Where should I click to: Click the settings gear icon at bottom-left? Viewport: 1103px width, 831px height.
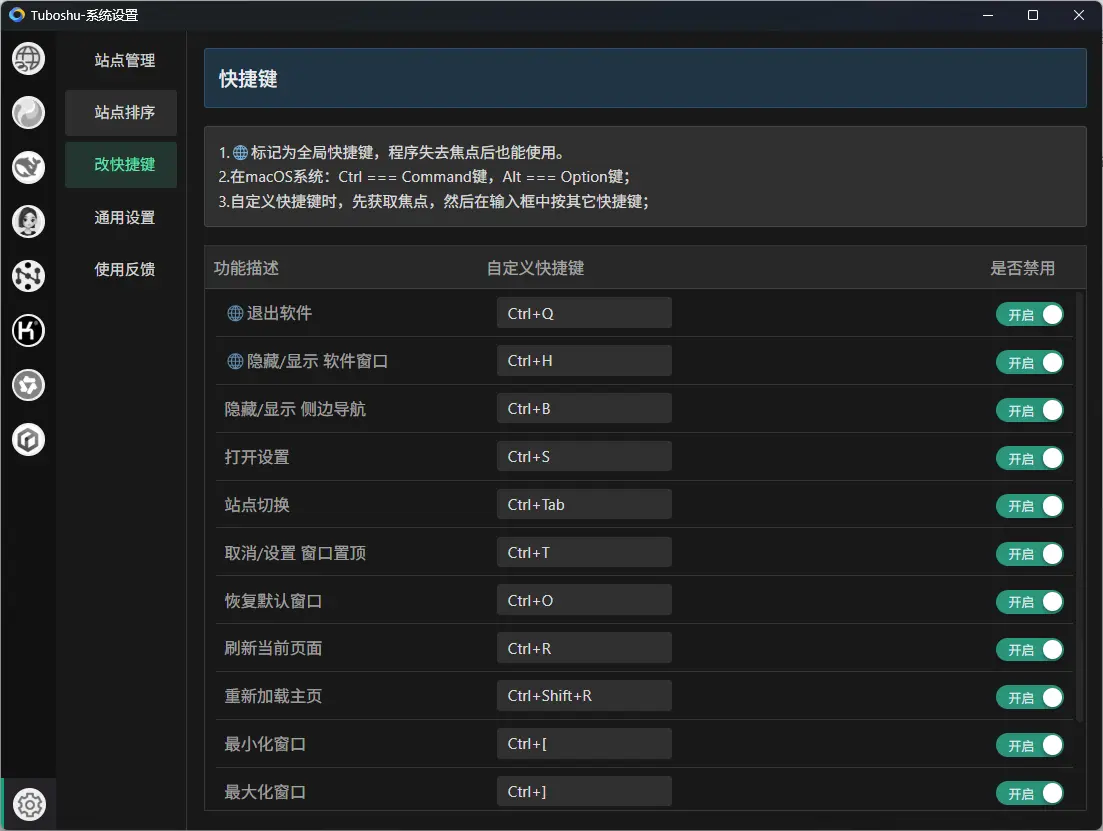pyautogui.click(x=29, y=804)
